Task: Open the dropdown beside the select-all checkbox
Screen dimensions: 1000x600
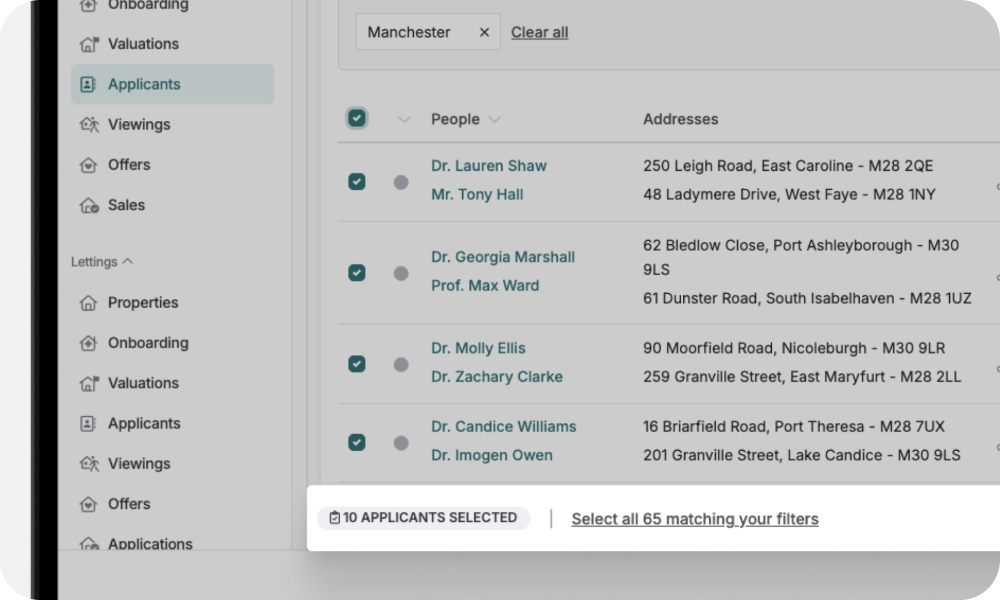Action: [404, 118]
